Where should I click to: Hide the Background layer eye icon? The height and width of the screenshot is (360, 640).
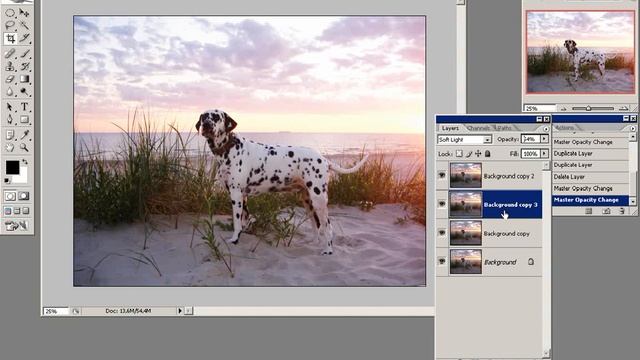[442, 261]
